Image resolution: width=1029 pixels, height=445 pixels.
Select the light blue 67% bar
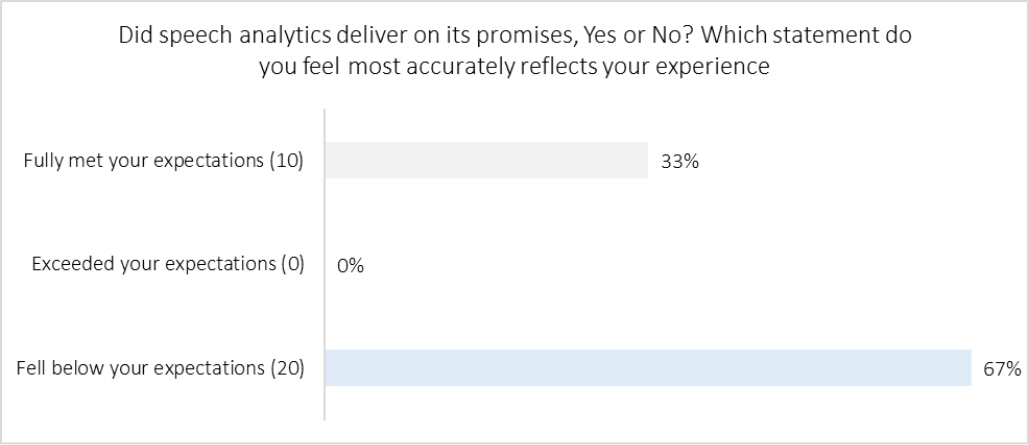pos(648,368)
